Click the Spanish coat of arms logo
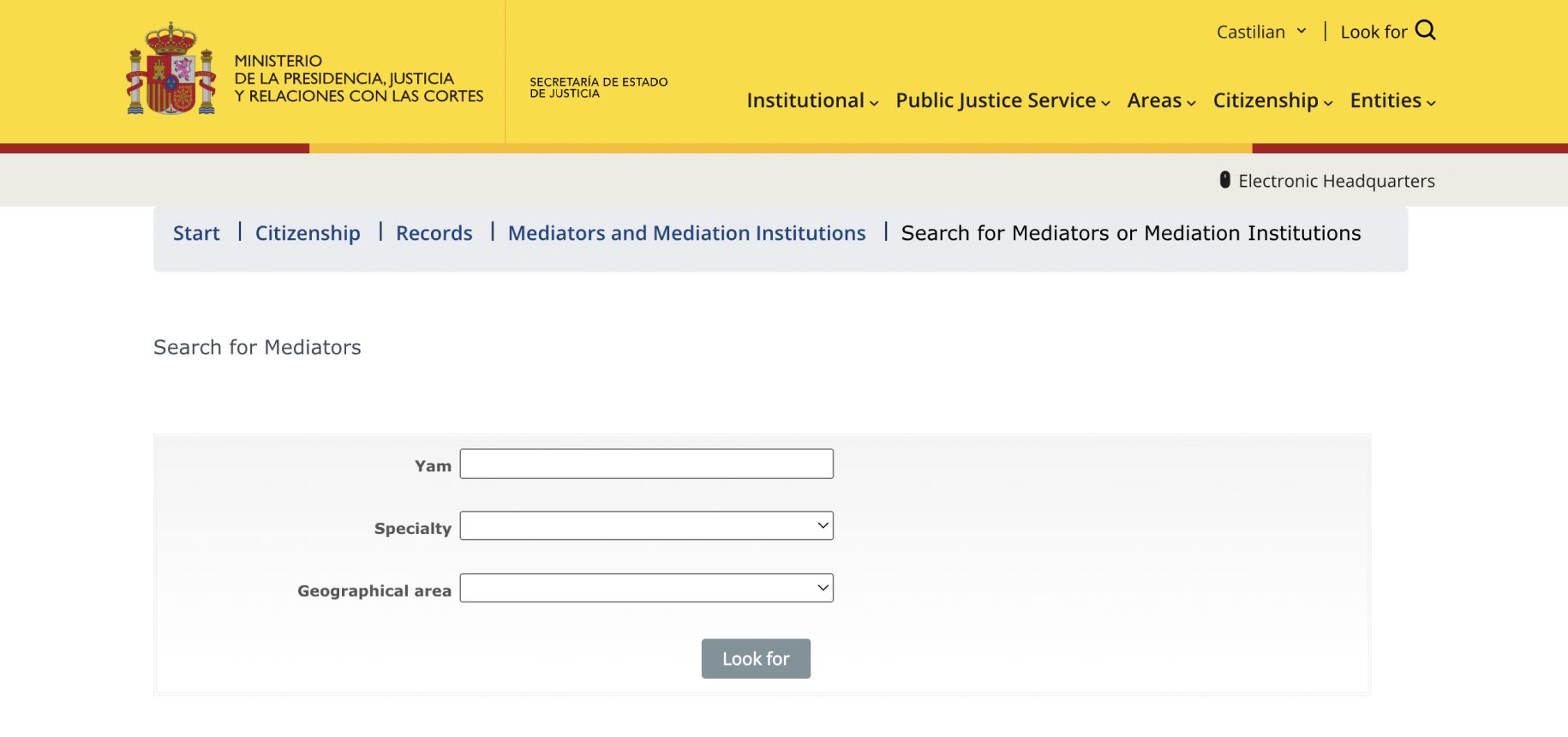Image resolution: width=1568 pixels, height=737 pixels. tap(171, 70)
